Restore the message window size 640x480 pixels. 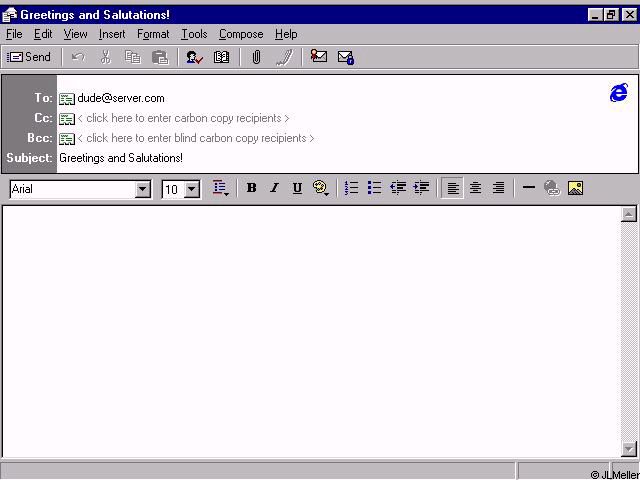pyautogui.click(x=611, y=15)
